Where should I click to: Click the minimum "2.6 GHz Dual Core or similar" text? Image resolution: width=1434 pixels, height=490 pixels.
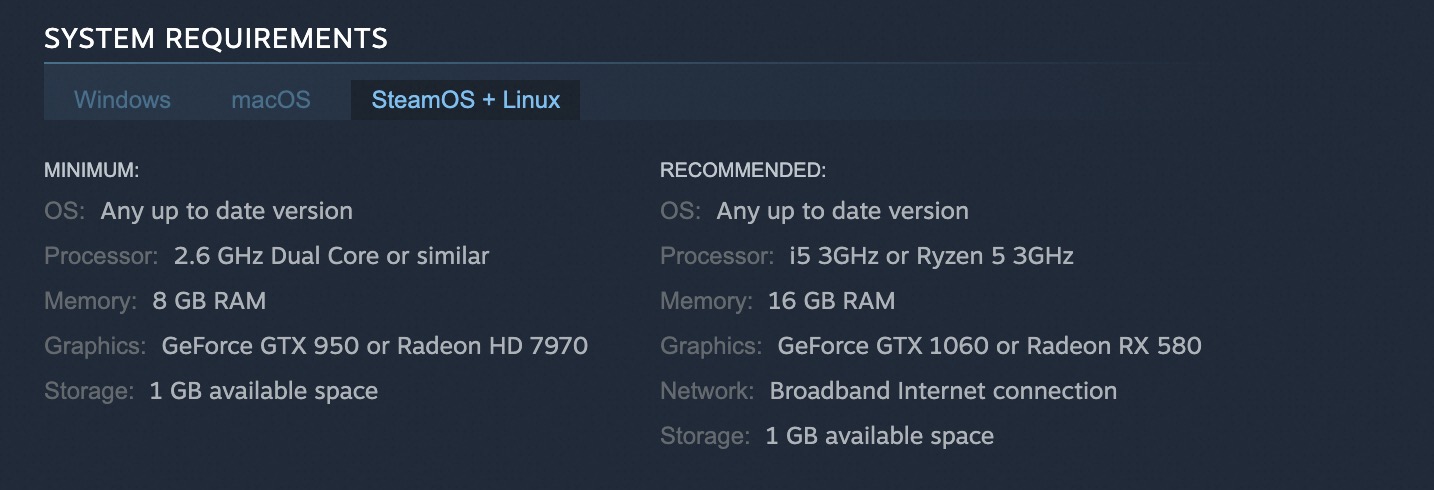coord(331,256)
